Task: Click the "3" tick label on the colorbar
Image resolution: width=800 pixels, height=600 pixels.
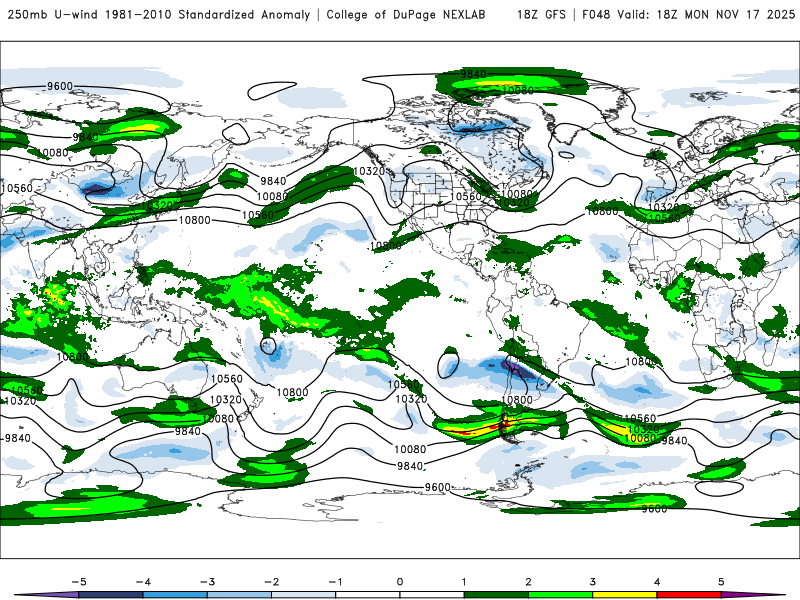Action: click(x=593, y=582)
